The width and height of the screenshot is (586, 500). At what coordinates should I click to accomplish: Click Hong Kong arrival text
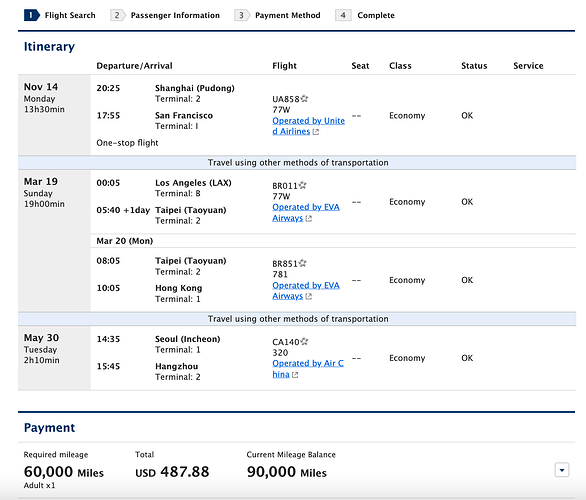pos(179,288)
